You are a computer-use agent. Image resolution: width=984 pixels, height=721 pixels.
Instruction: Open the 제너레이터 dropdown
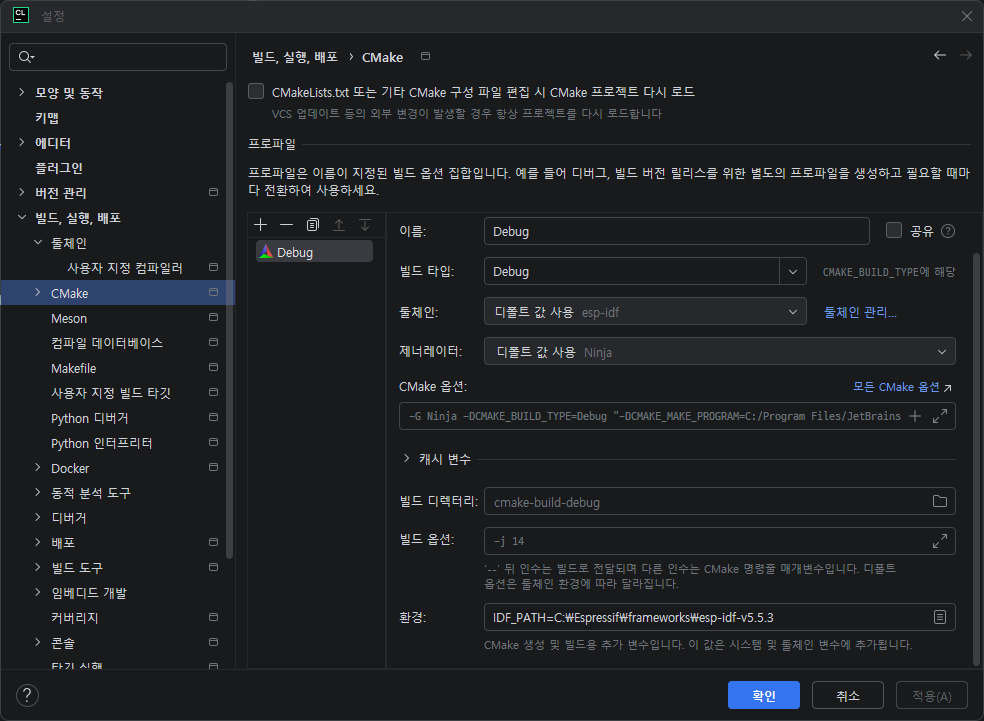click(941, 352)
